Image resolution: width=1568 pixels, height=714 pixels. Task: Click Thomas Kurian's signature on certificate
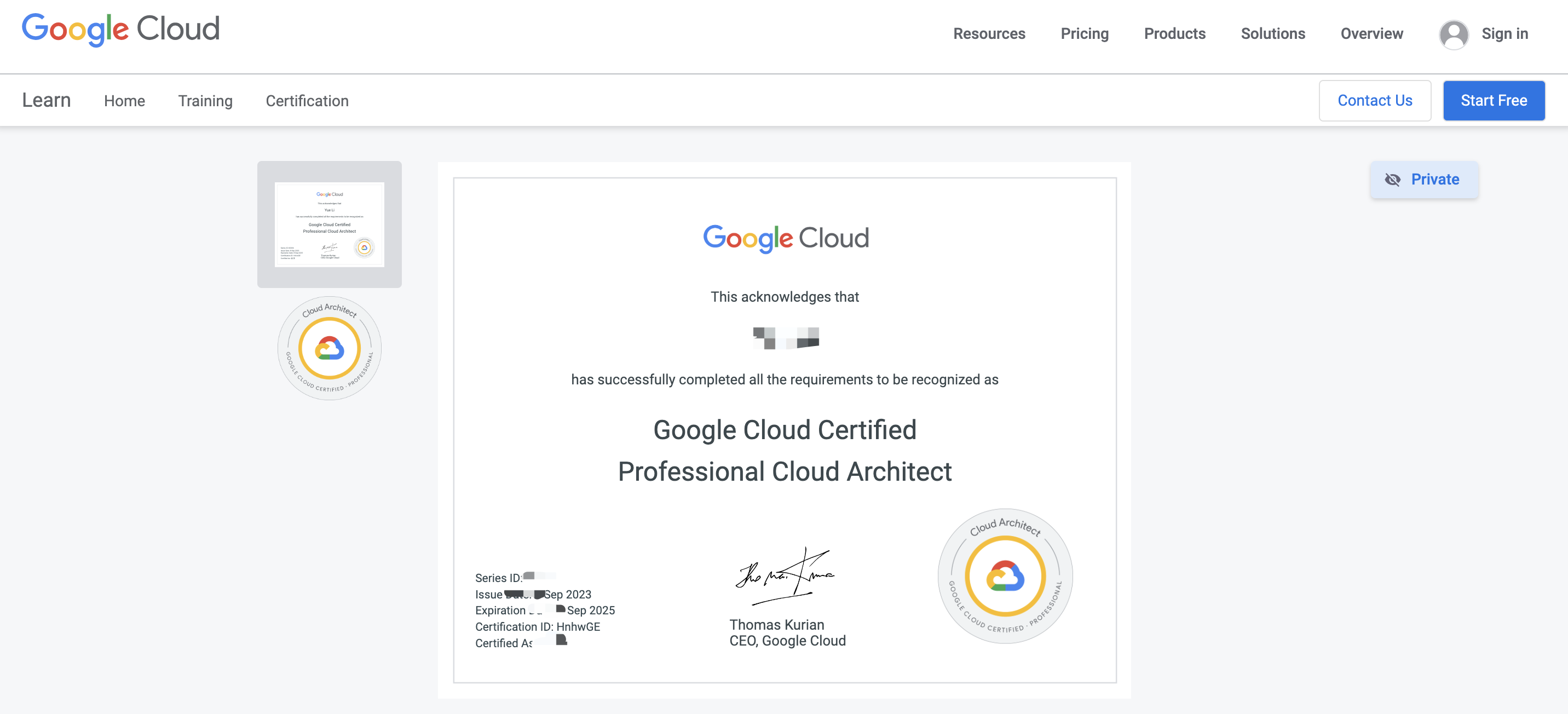pyautogui.click(x=784, y=575)
